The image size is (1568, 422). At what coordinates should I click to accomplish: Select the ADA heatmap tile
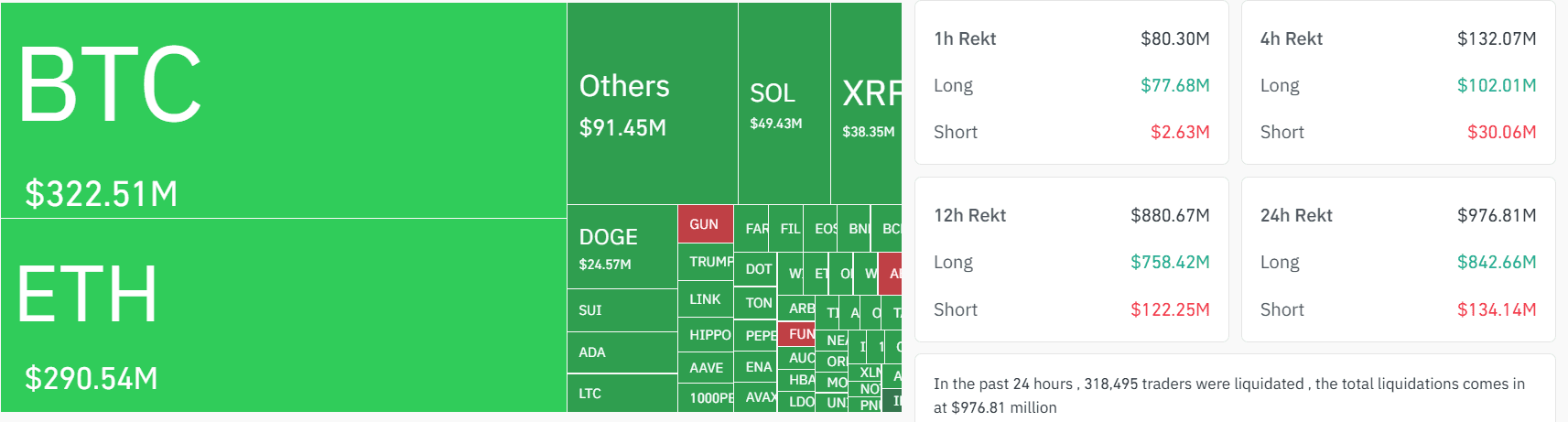coord(622,352)
